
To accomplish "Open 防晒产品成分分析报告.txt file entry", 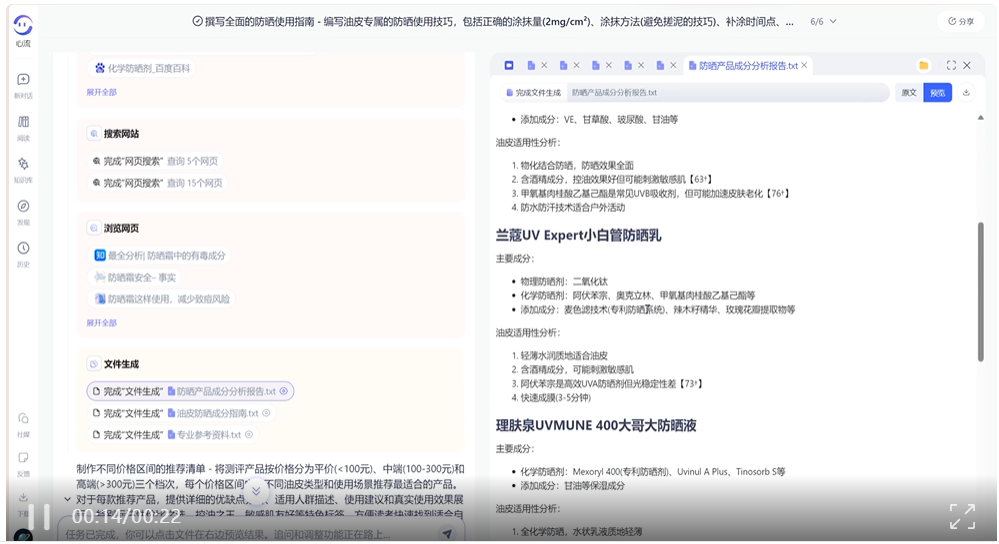I will [190, 391].
